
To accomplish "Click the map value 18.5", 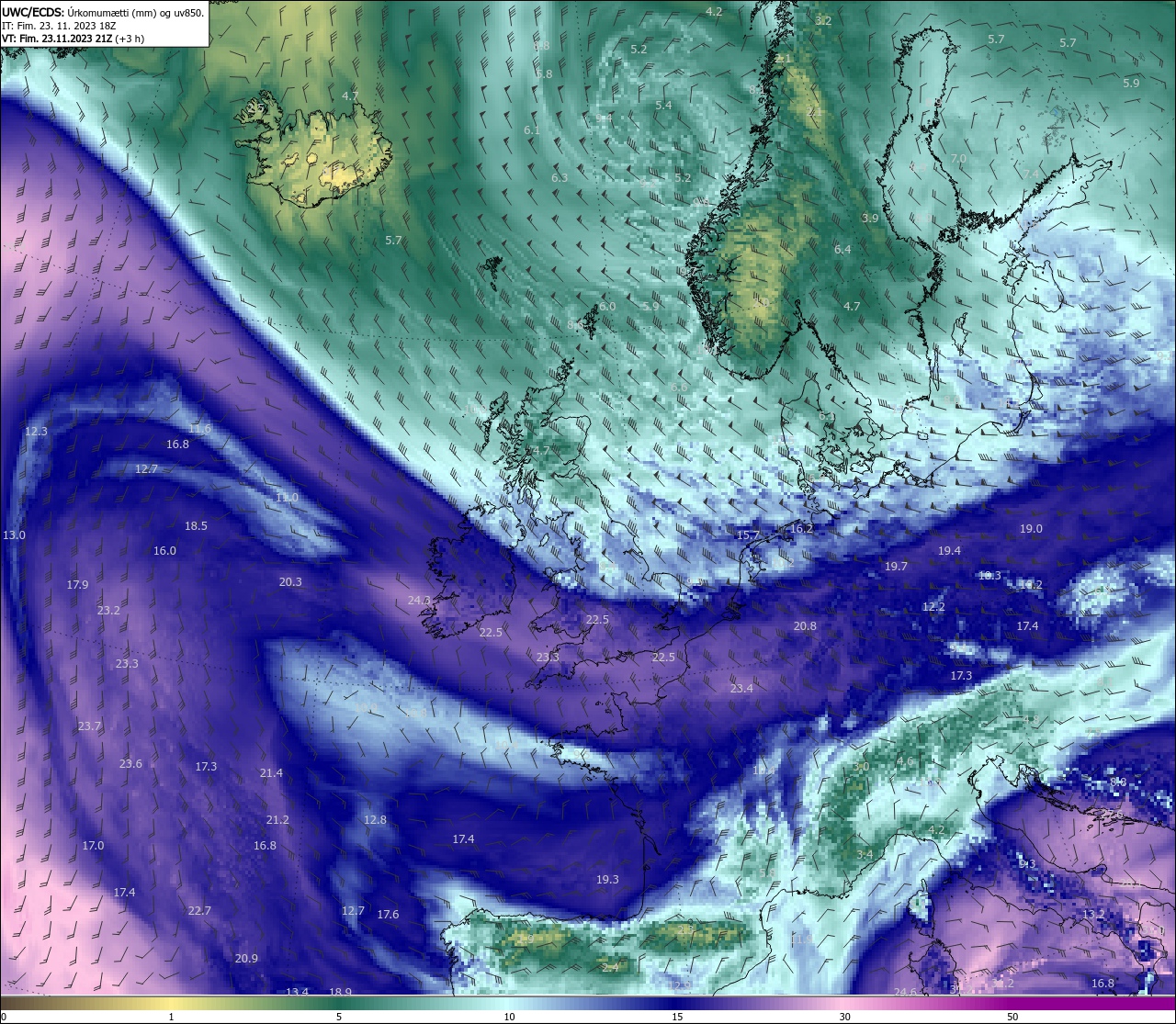I will (x=196, y=526).
